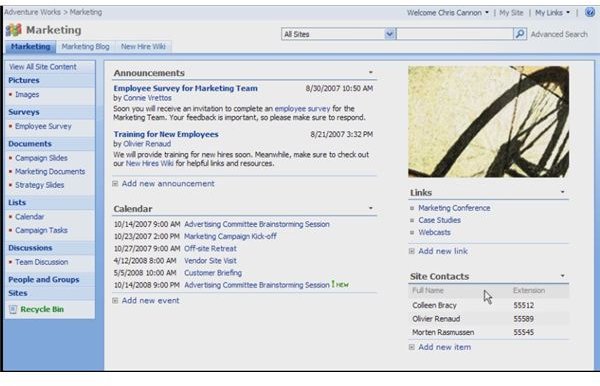Image resolution: width=600 pixels, height=386 pixels.
Task: Open the All Sites search scope dropdown
Action: [390, 34]
